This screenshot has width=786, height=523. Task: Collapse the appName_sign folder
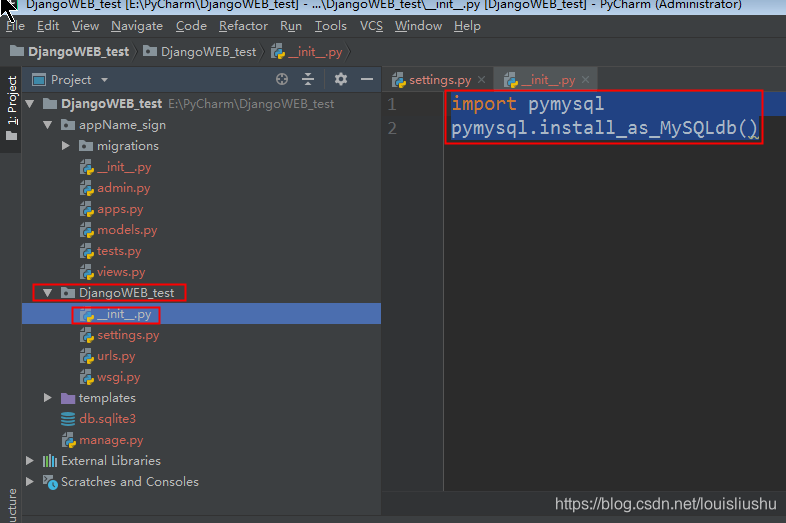tap(48, 125)
